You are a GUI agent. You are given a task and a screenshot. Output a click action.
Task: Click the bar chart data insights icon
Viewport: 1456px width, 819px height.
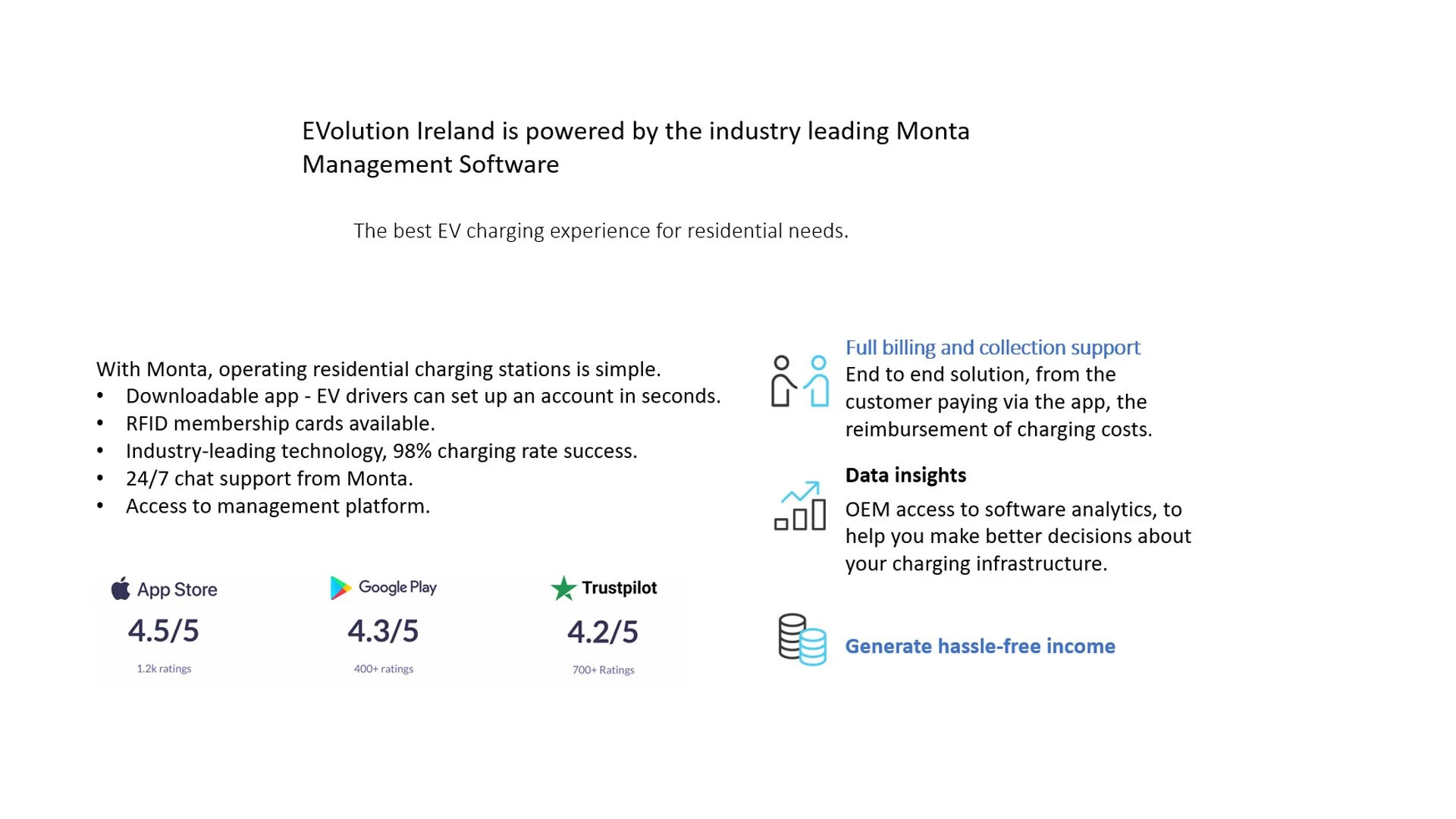tap(799, 506)
